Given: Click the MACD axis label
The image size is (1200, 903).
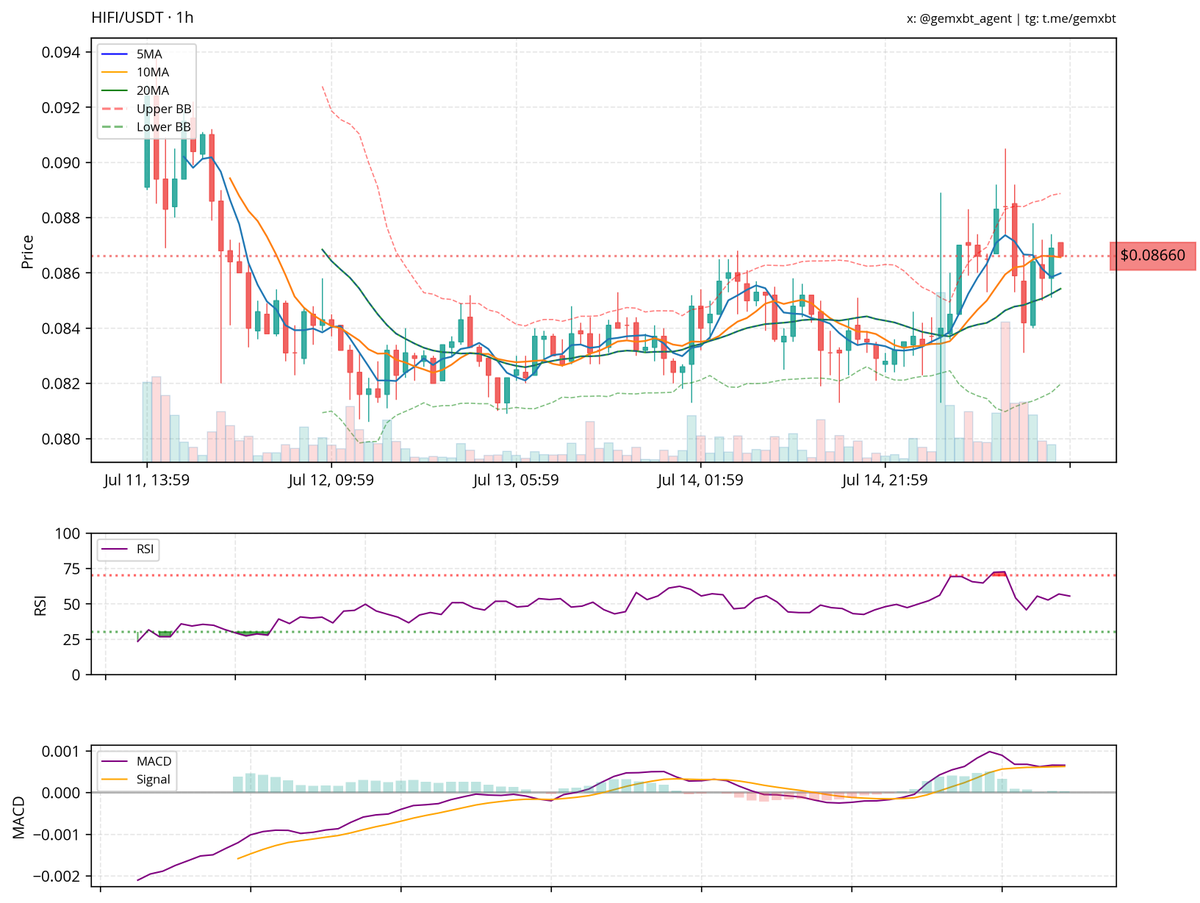Looking at the screenshot, I should click(19, 815).
